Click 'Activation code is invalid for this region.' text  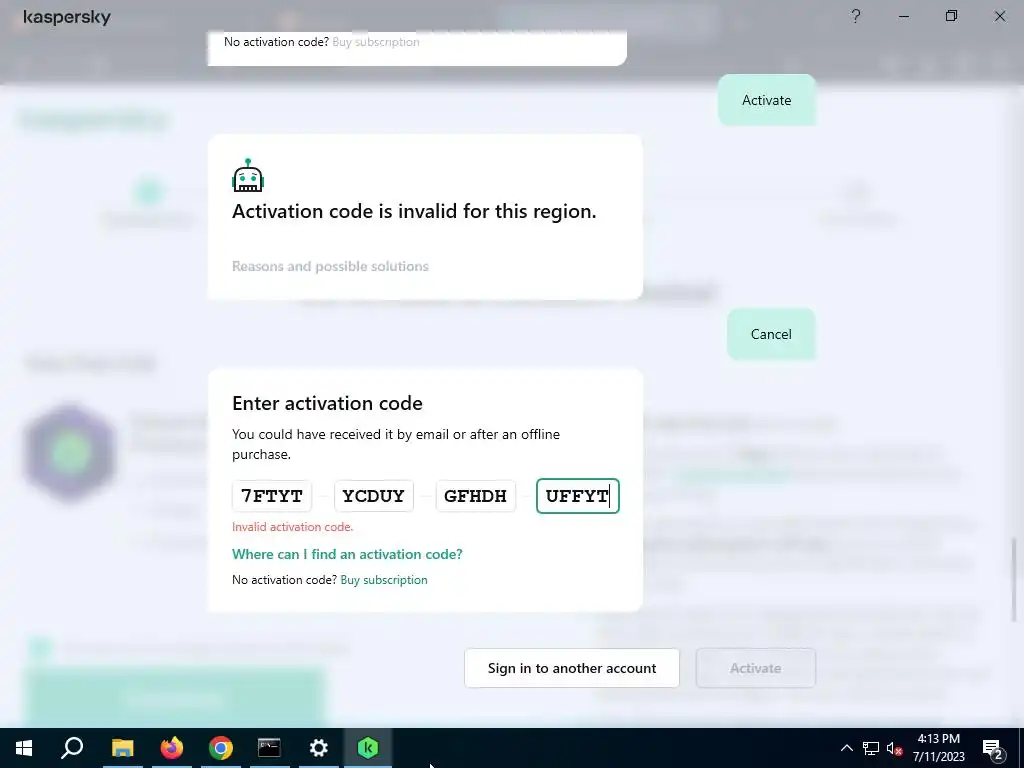(x=414, y=212)
